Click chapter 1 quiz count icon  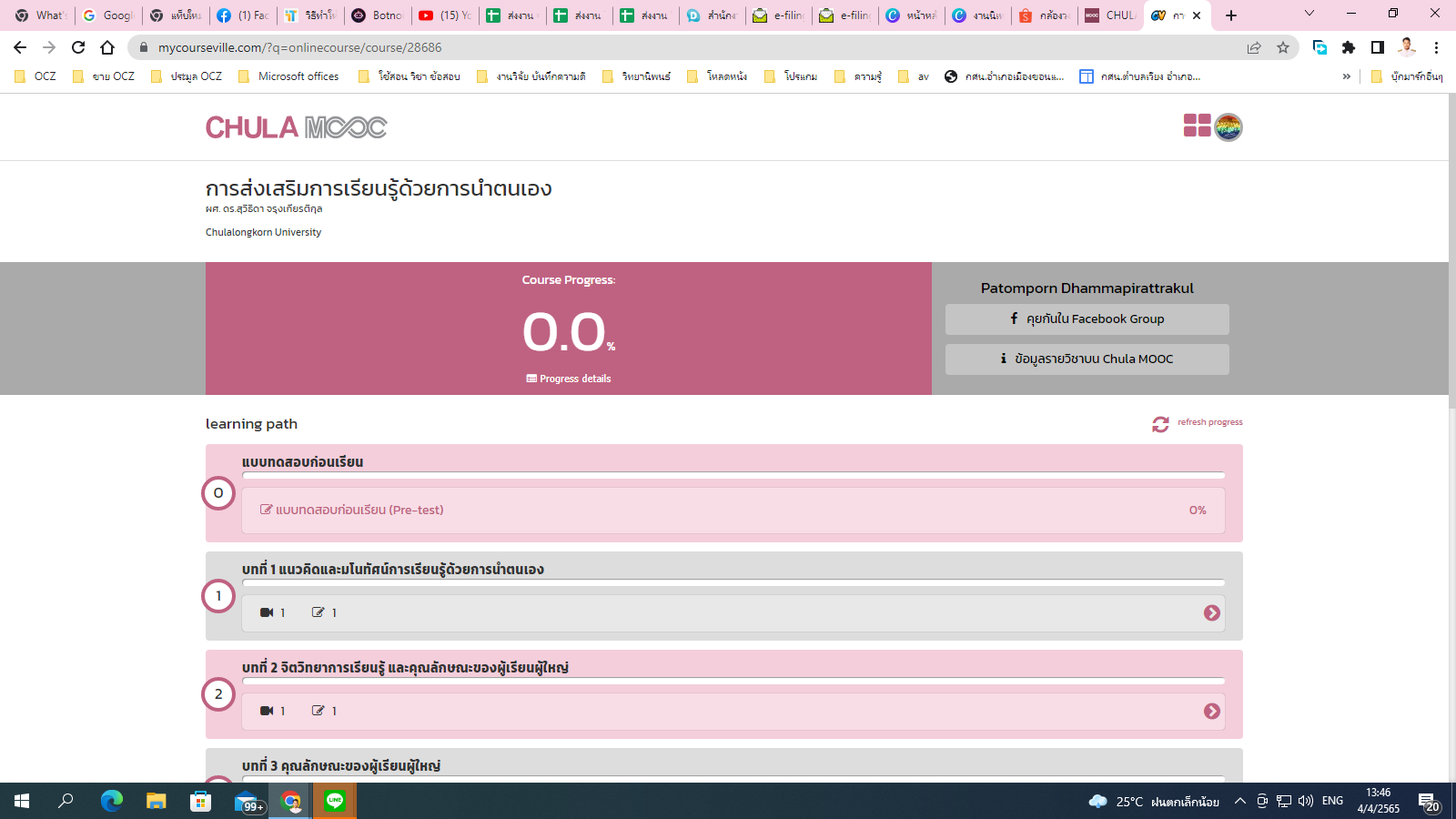click(318, 612)
